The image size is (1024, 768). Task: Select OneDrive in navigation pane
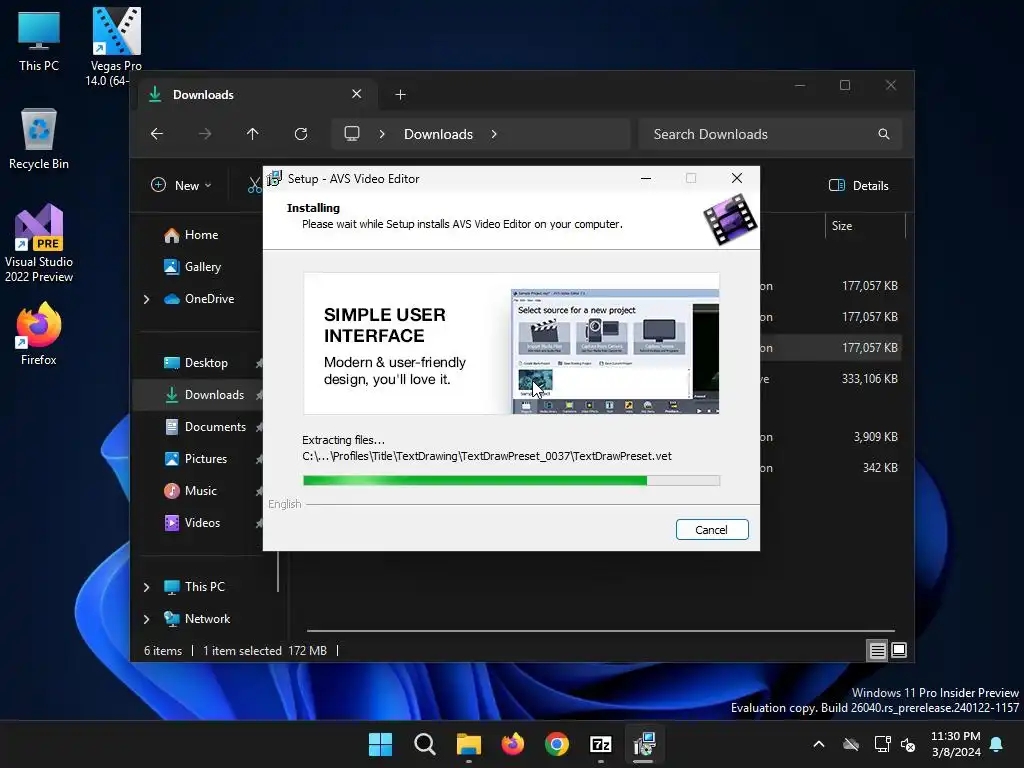pyautogui.click(x=199, y=298)
